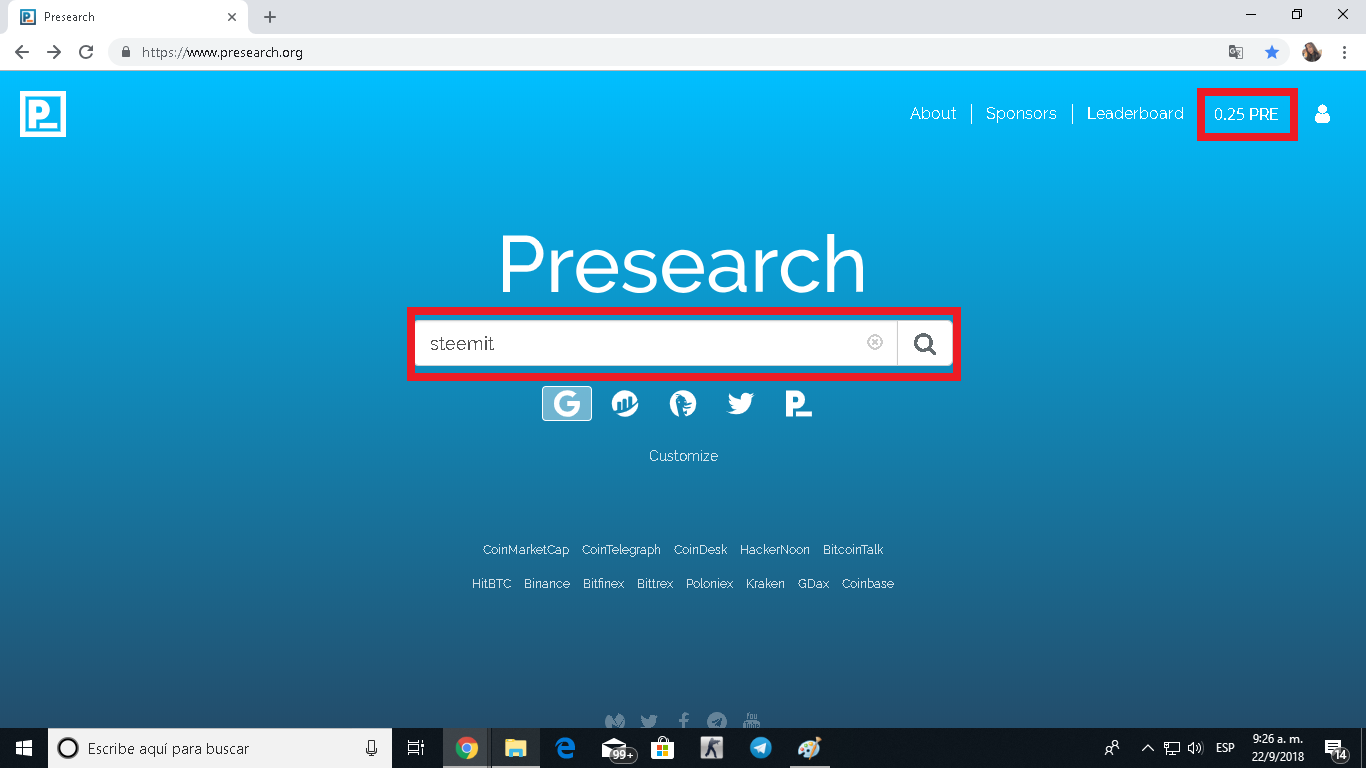
Task: Open the CoinTelegraph link
Action: (x=621, y=550)
